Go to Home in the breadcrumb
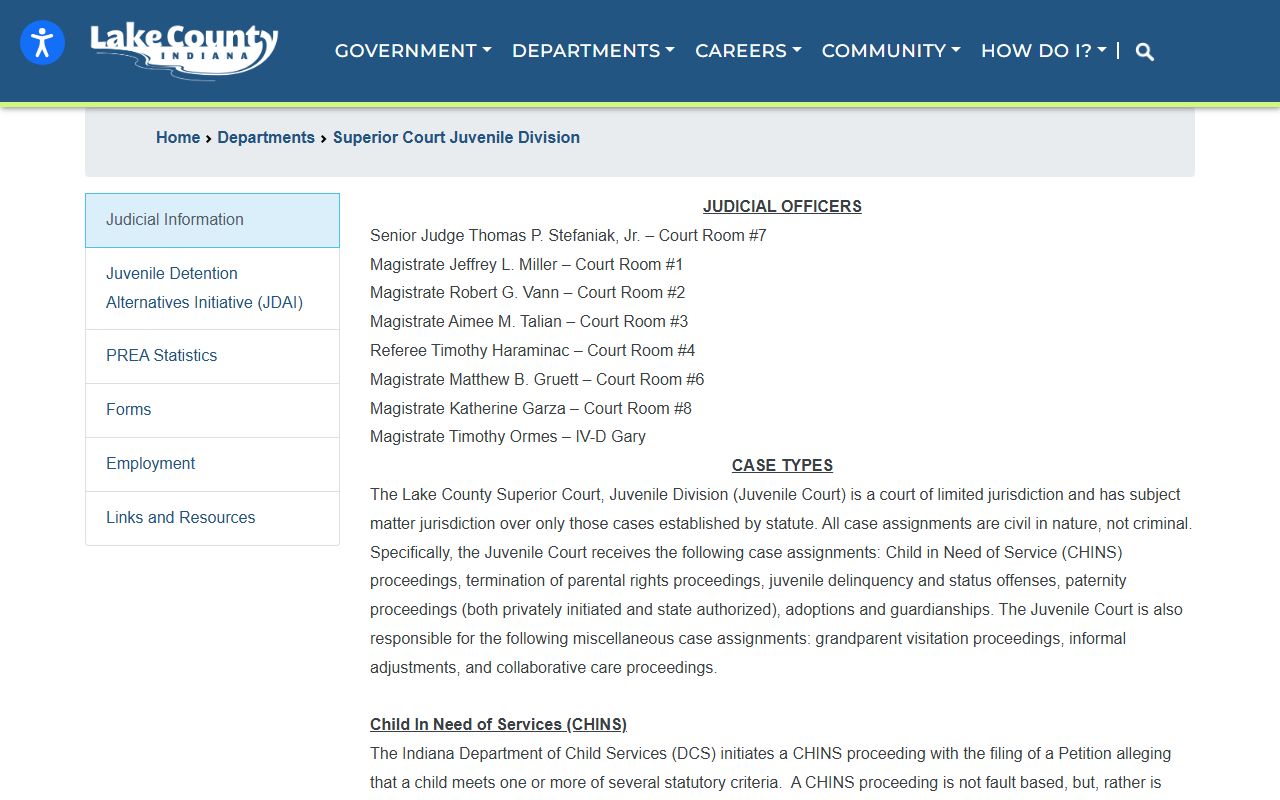The height and width of the screenshot is (800, 1280). point(178,138)
